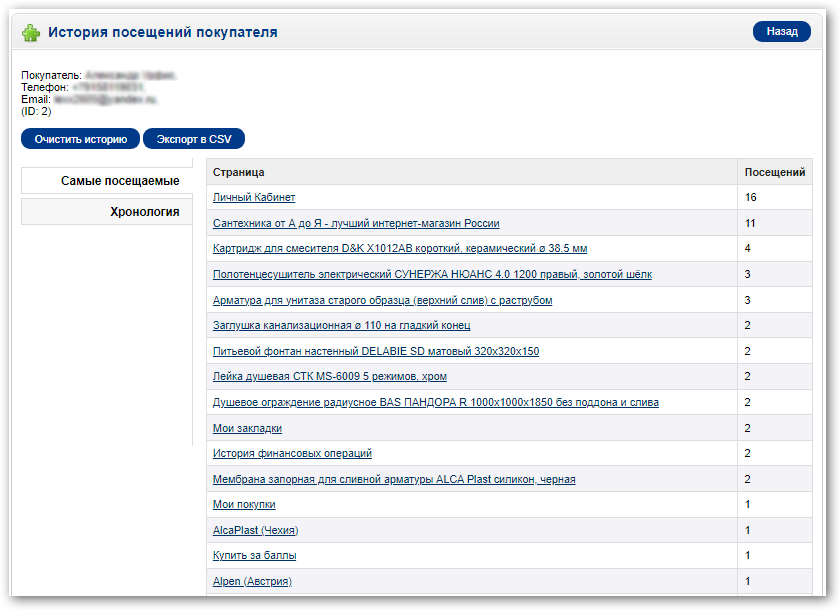Open Душевое ограждение BAS ПАНДОРА link

tap(436, 402)
